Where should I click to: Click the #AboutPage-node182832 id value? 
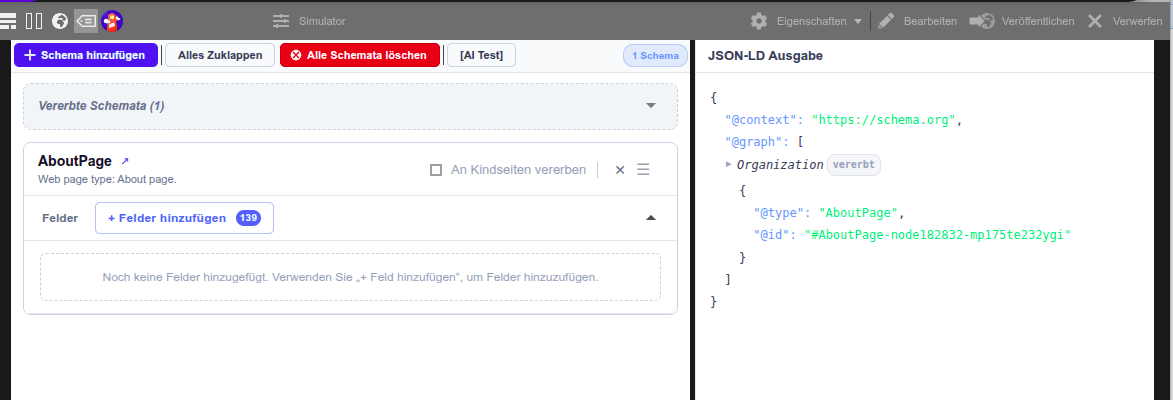938,235
